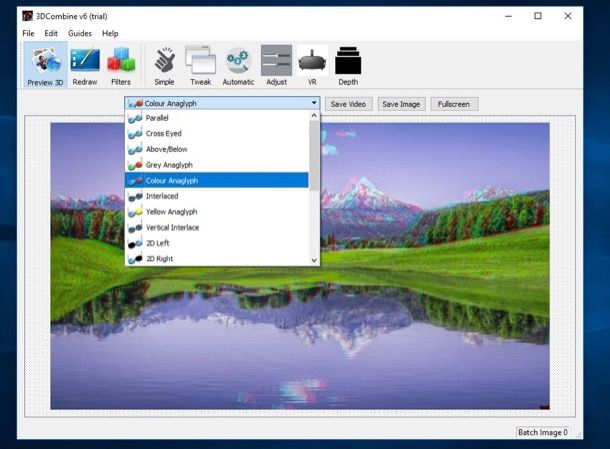Collapse the Colour Anaglyph combo box arrow
The width and height of the screenshot is (610, 449).
pos(314,103)
